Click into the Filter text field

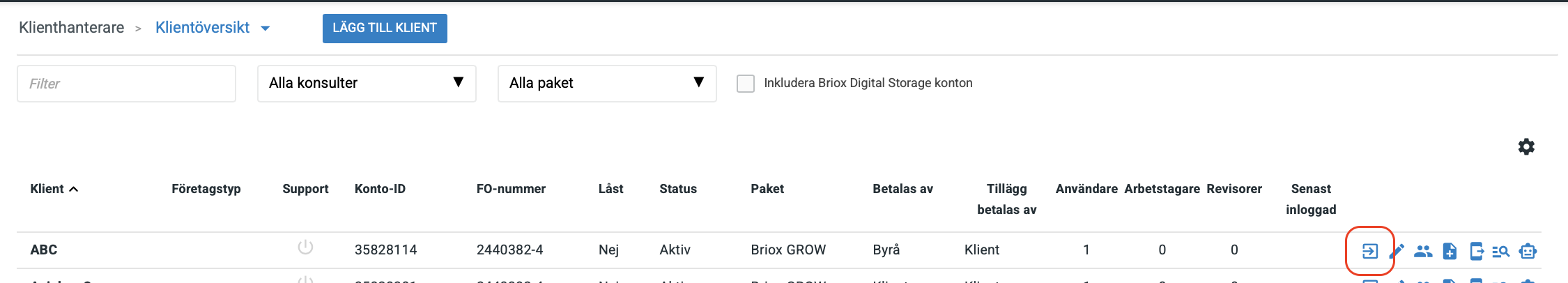pos(126,84)
